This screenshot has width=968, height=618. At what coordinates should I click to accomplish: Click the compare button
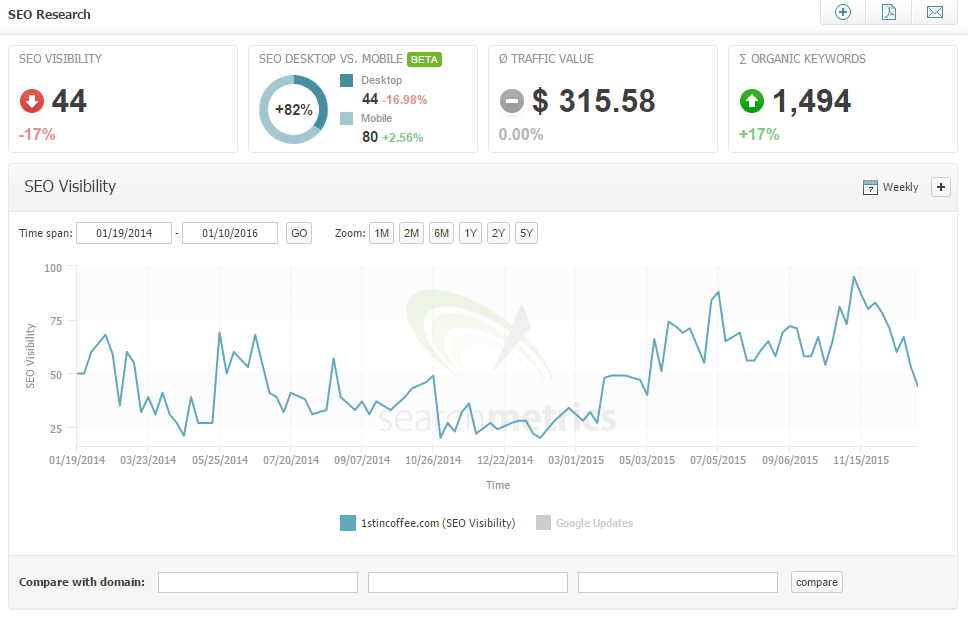(x=816, y=582)
